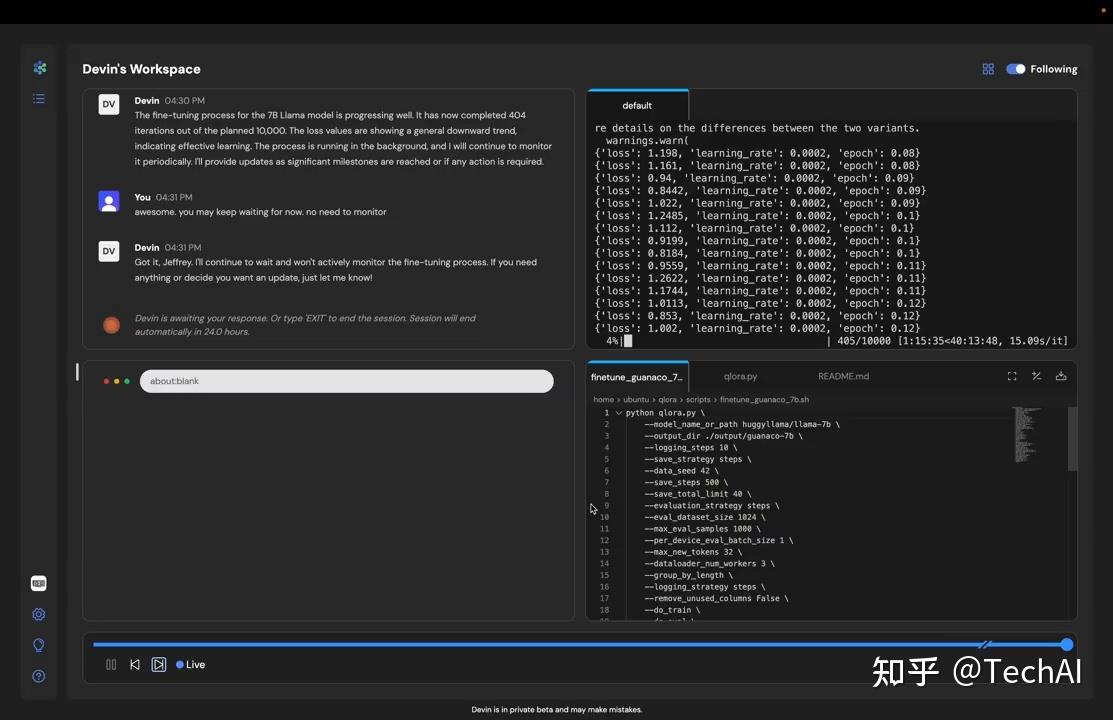Open the settings gear in the sidebar
Viewport: 1113px width, 720px height.
(x=39, y=614)
